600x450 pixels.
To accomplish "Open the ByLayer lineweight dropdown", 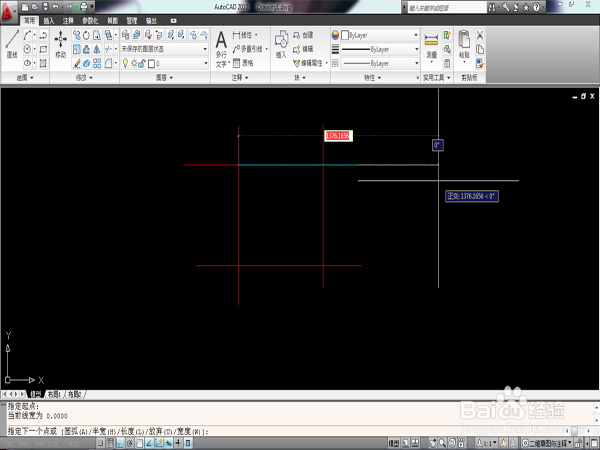I will (x=380, y=49).
